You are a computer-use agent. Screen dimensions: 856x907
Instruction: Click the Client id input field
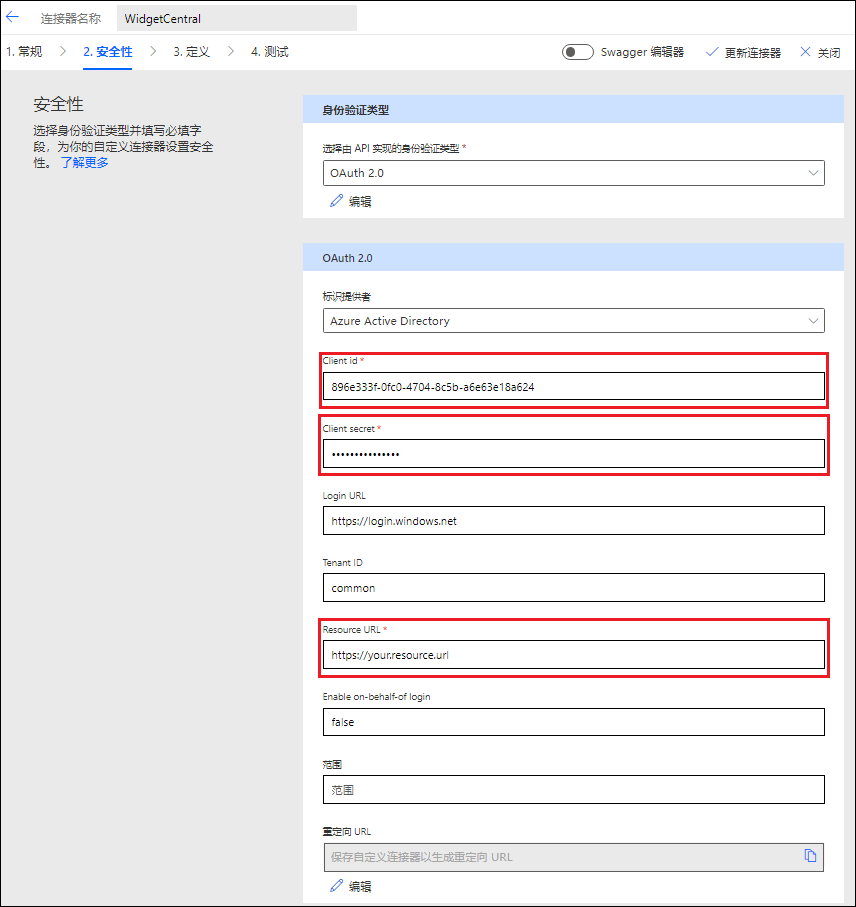[x=573, y=386]
